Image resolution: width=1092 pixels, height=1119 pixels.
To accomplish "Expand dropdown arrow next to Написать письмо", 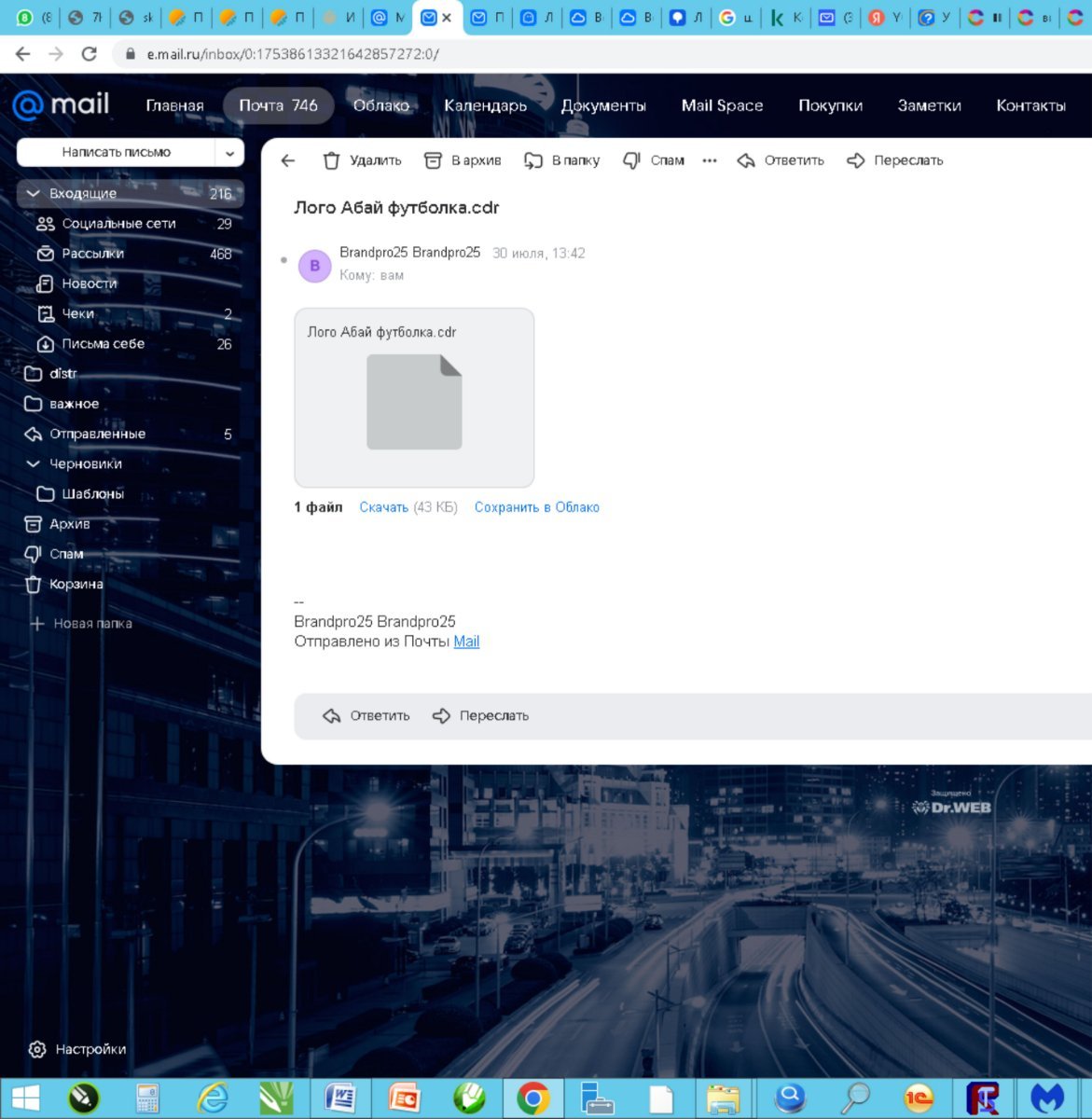I will (229, 152).
